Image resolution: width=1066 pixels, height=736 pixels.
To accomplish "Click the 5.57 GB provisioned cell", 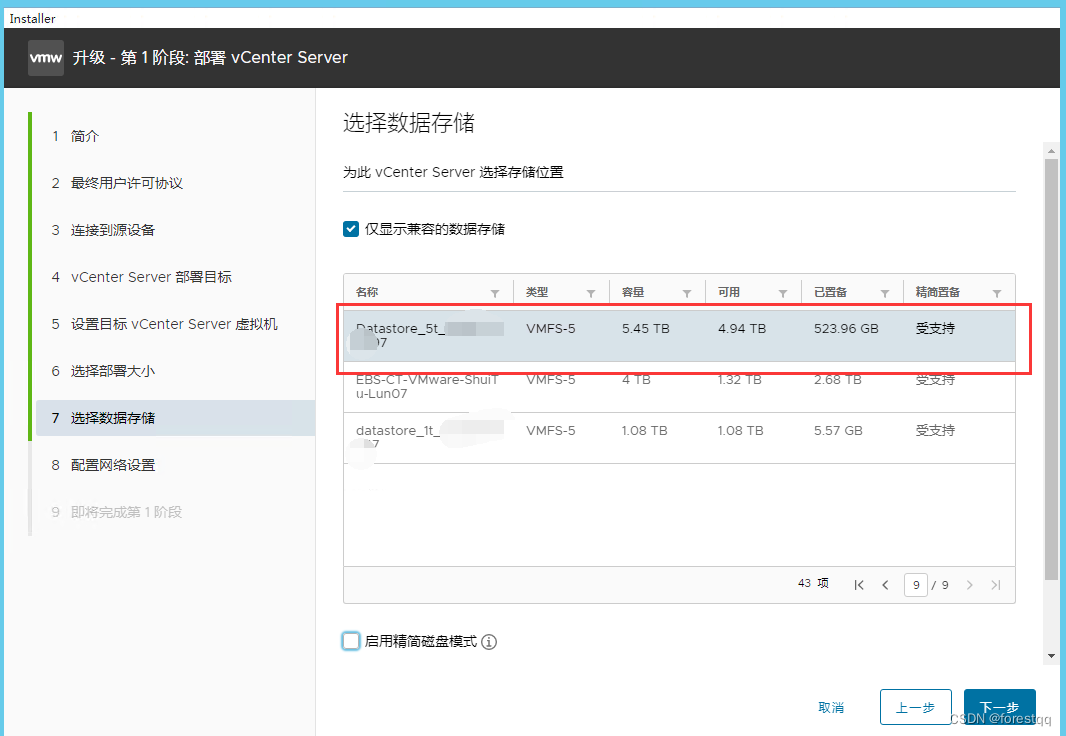I will pyautogui.click(x=838, y=431).
